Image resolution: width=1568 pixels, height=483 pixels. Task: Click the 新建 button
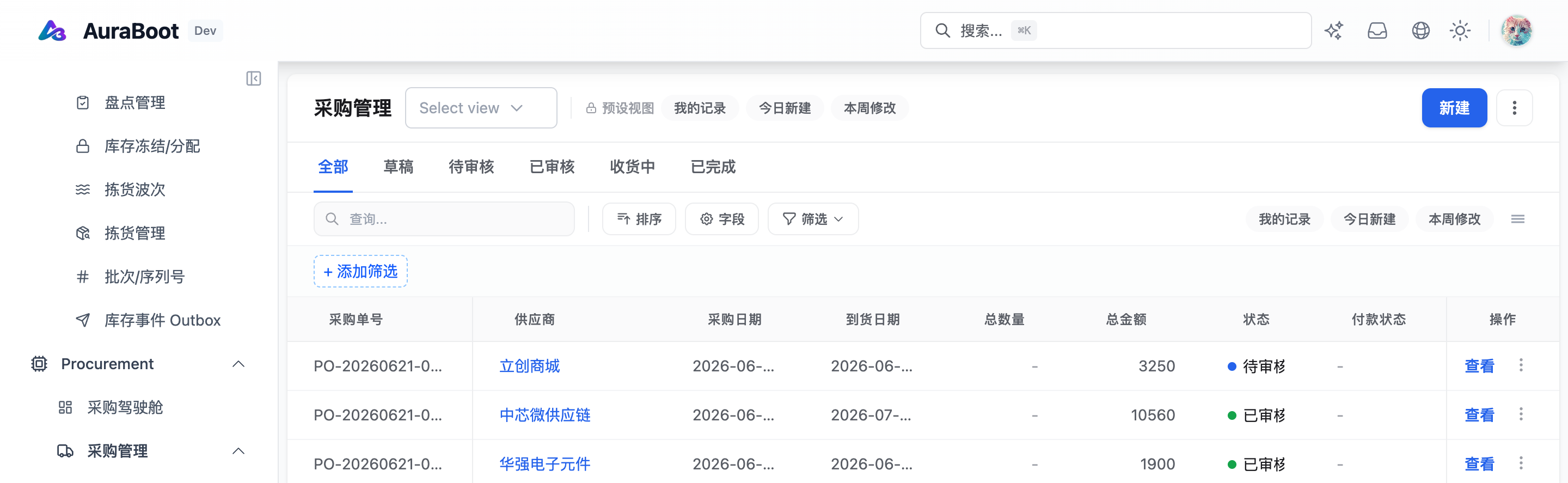click(1454, 108)
